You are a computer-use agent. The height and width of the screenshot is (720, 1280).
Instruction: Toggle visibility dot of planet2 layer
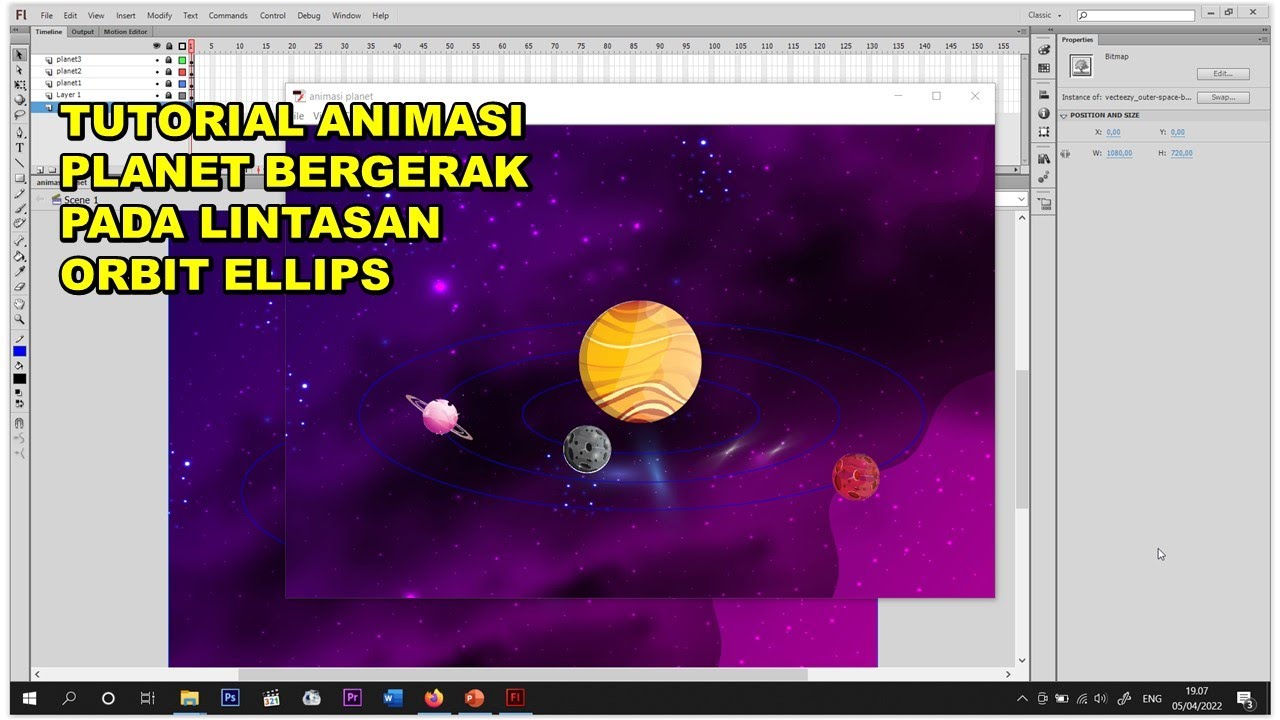[157, 72]
